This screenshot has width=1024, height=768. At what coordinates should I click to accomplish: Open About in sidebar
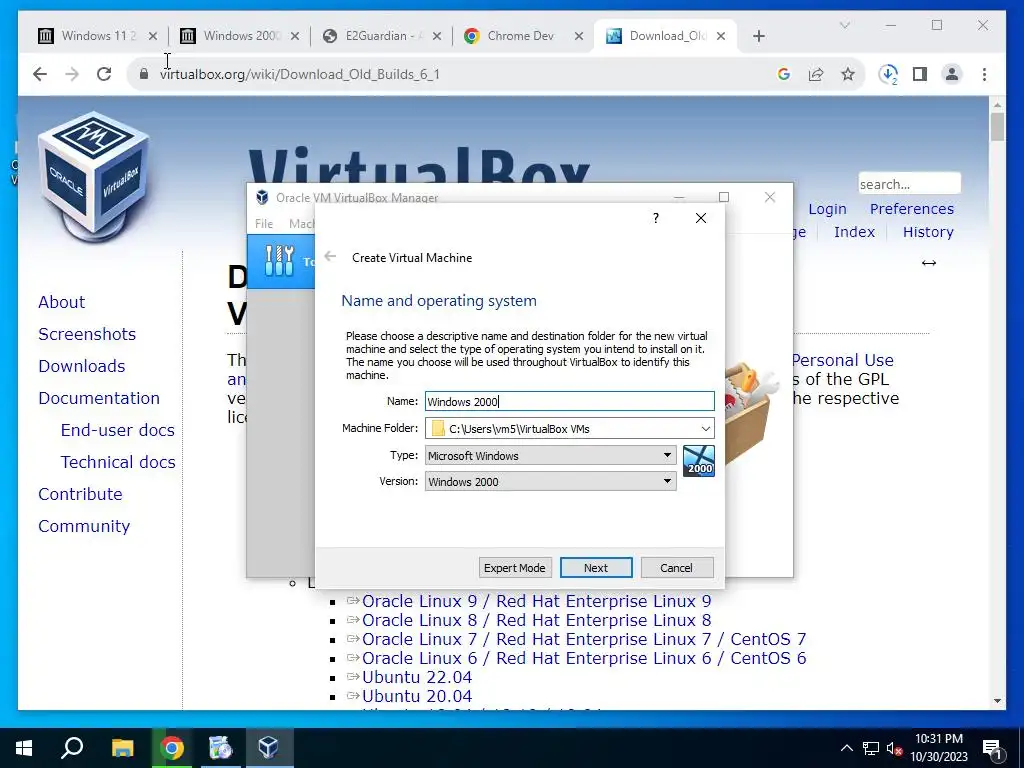coord(61,302)
